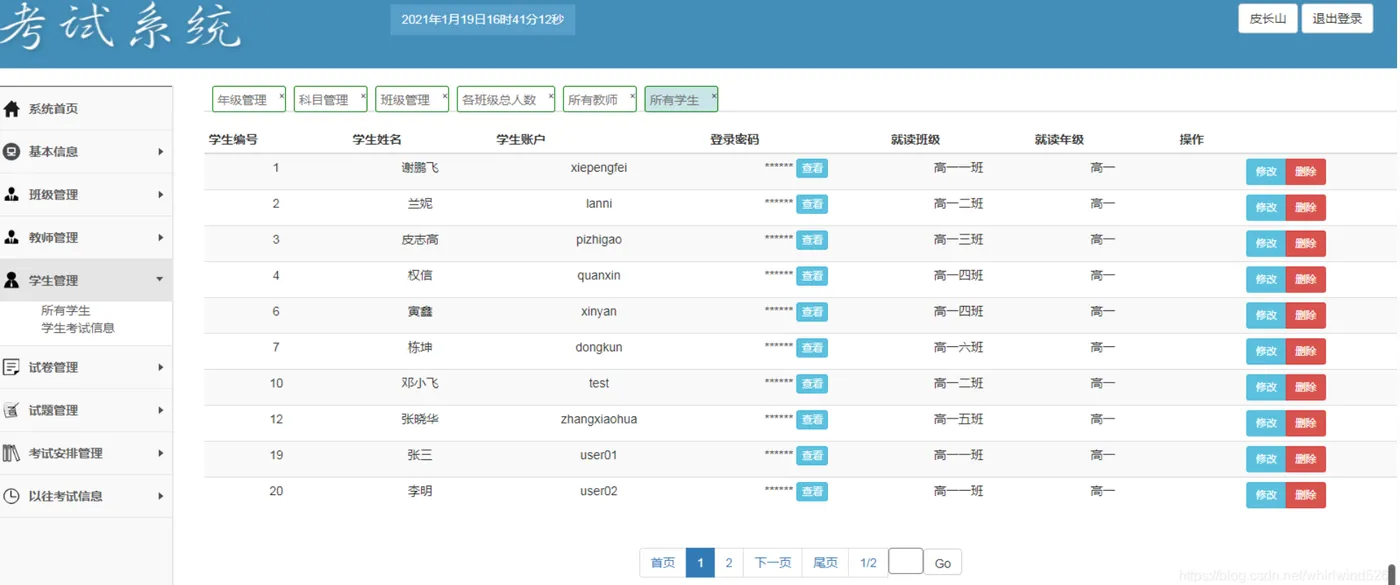Click the 退出登录 logout button

tap(1337, 18)
